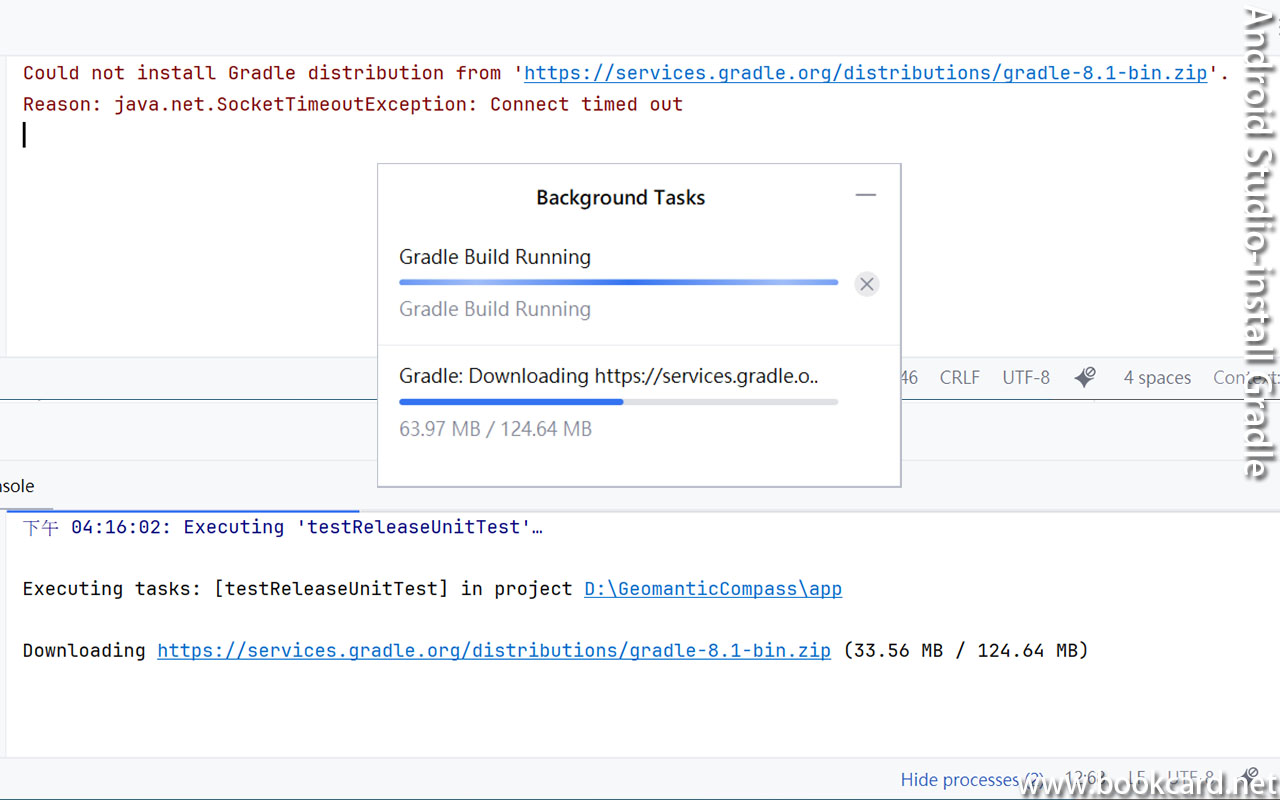Screen dimensions: 1280x800
Task: Click the AI status icon in bottom bar
Action: pos(1249,778)
